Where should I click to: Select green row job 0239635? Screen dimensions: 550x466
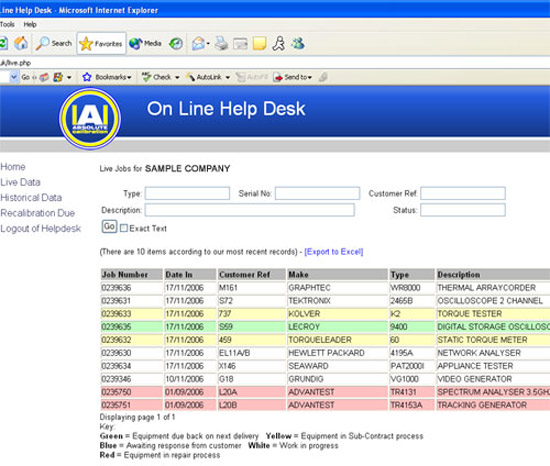(x=116, y=327)
